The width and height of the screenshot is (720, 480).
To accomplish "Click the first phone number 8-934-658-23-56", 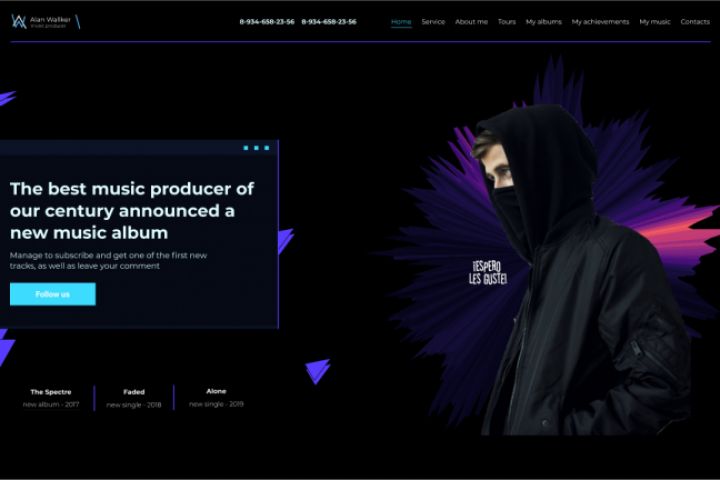I will point(267,22).
